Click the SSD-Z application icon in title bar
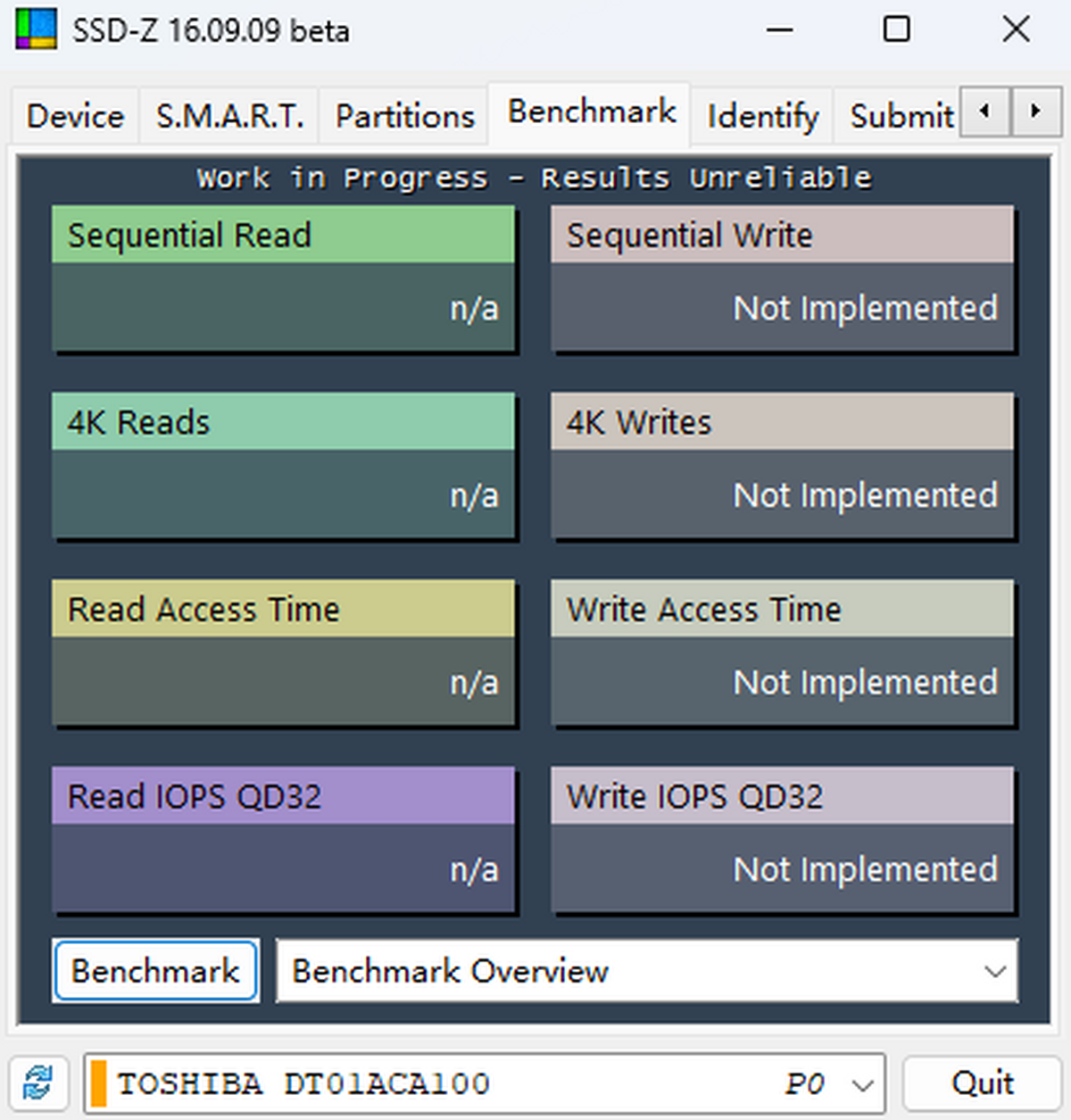 pyautogui.click(x=35, y=29)
